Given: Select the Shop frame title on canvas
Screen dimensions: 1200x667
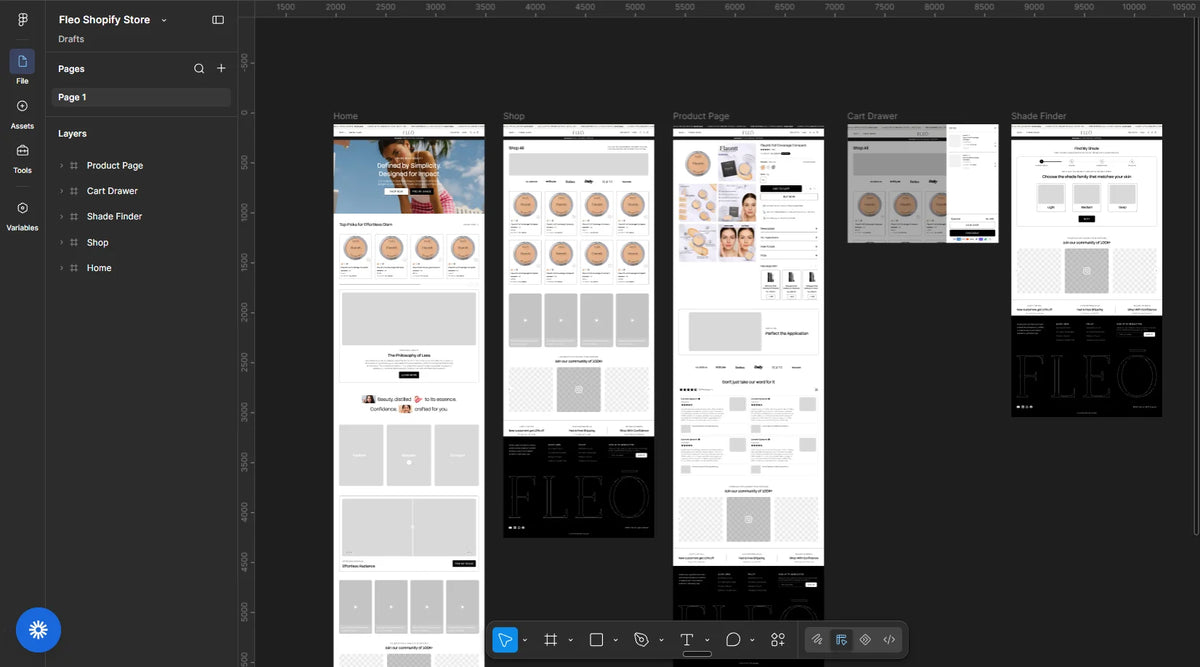Looking at the screenshot, I should 514,116.
